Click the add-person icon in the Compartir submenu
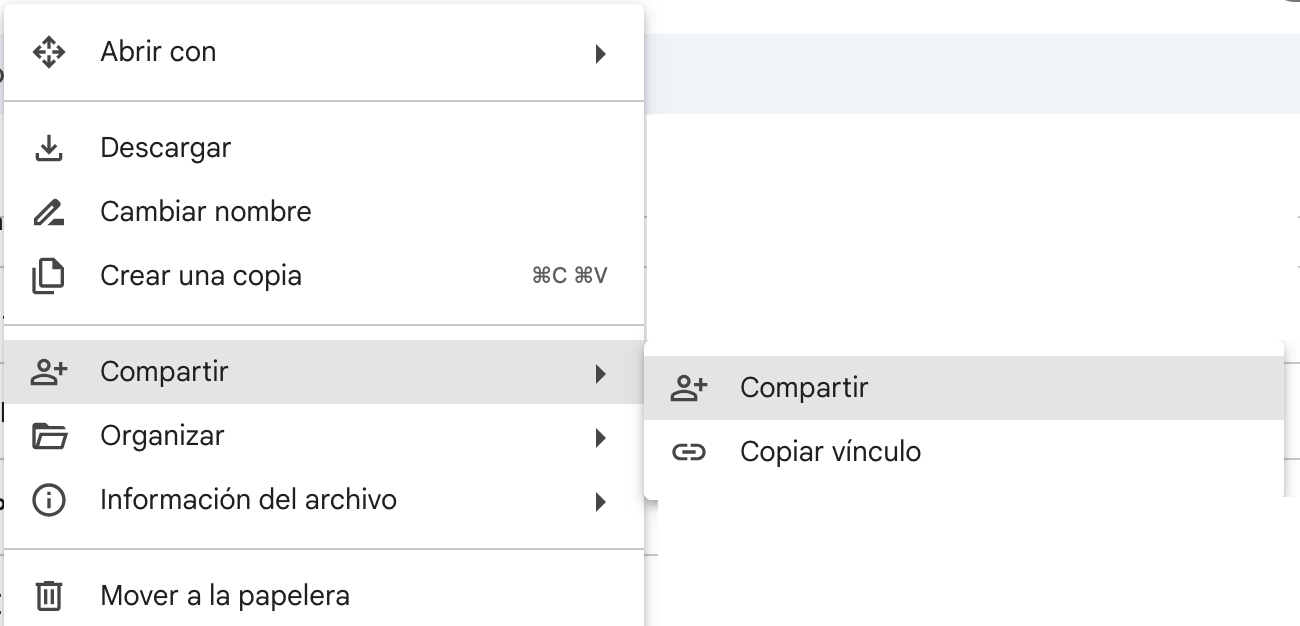1300x626 pixels. point(689,388)
